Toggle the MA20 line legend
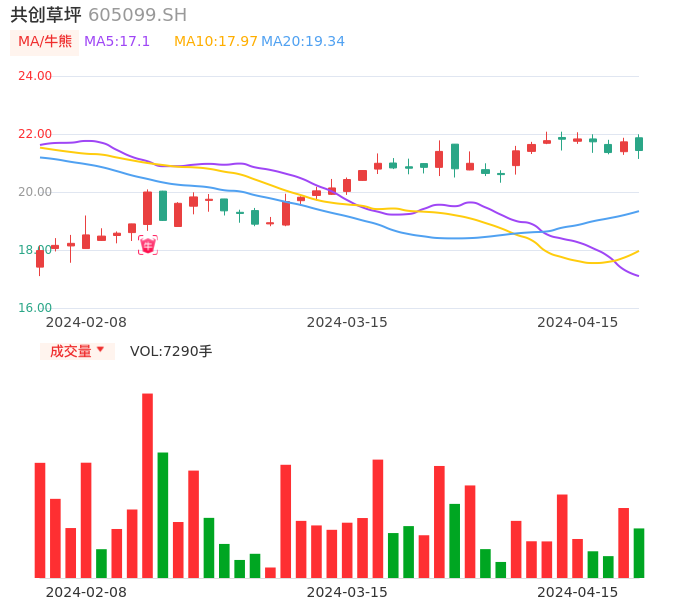 click(x=303, y=42)
